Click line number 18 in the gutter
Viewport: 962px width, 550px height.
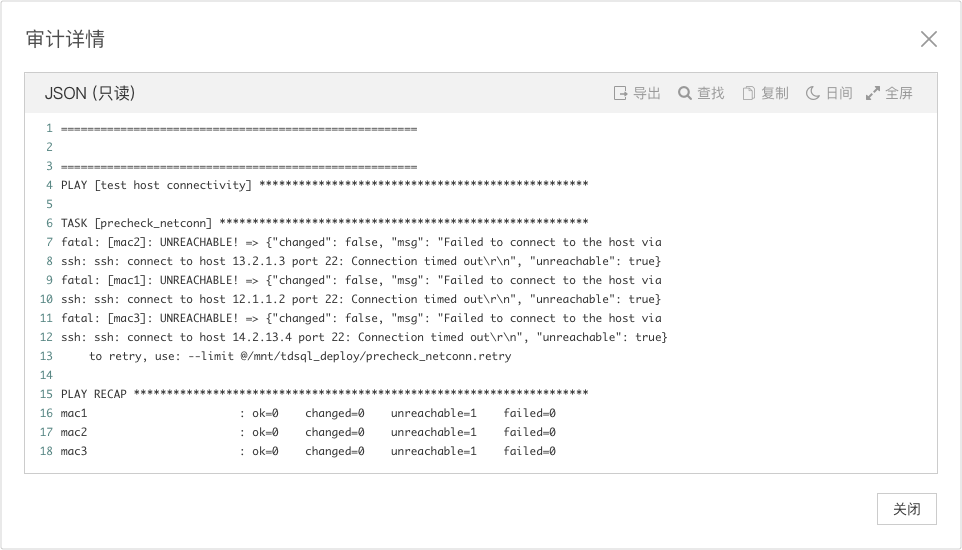point(46,451)
